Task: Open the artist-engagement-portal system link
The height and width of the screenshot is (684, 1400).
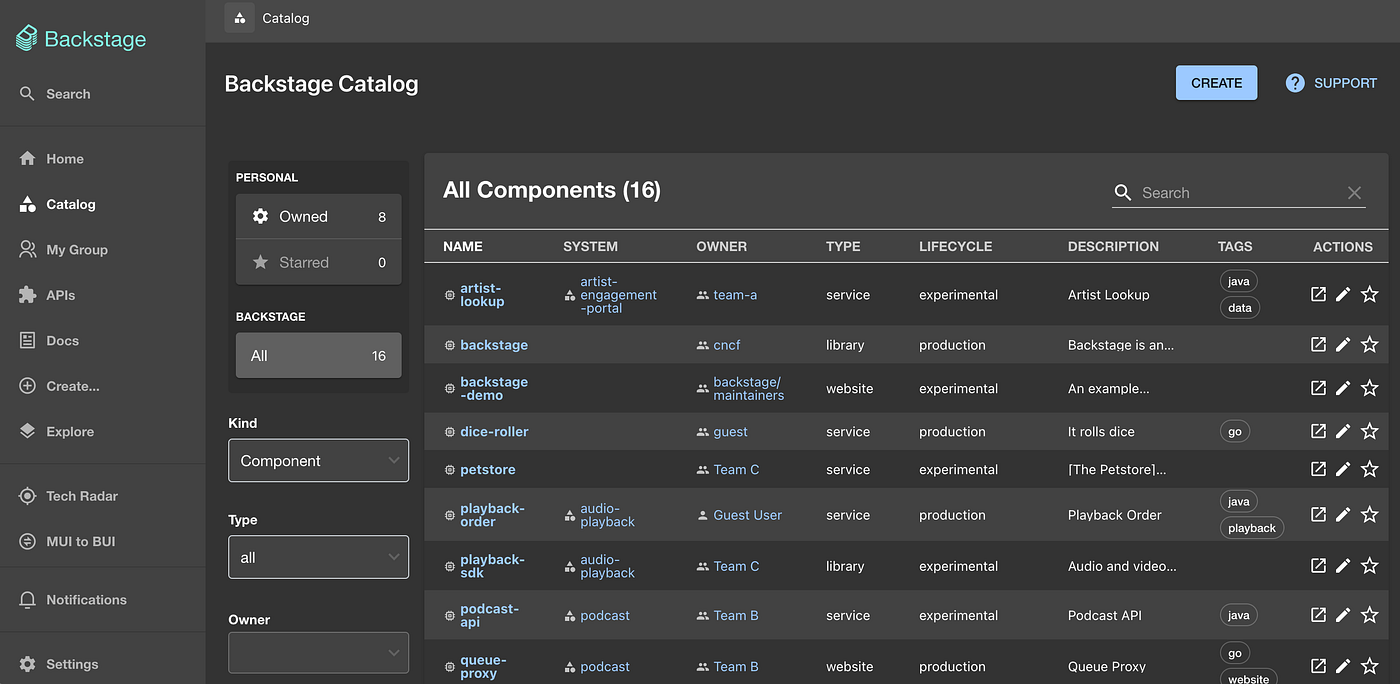Action: 618,295
